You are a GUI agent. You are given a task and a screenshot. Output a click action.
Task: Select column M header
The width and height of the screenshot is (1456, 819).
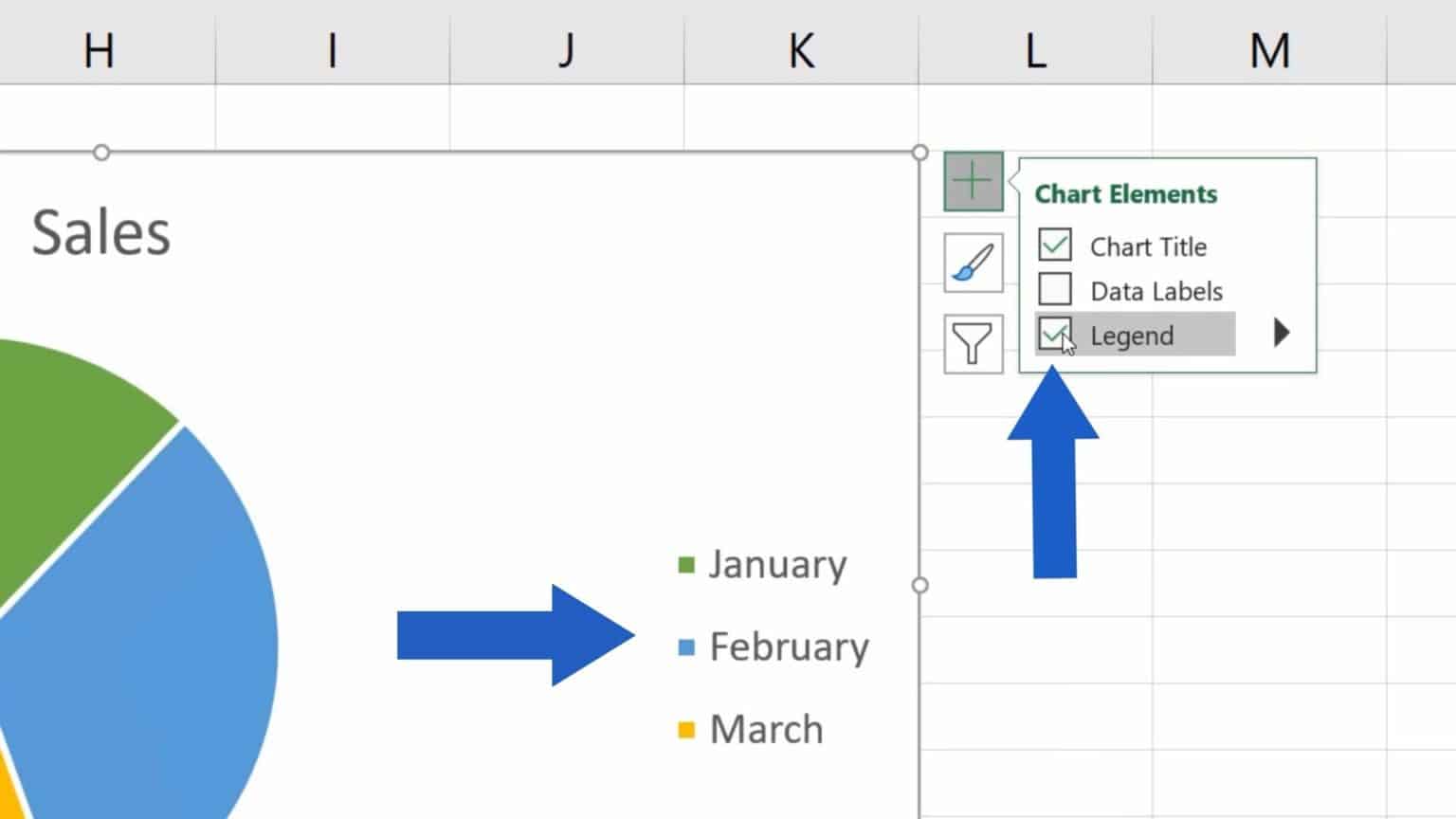coord(1269,50)
